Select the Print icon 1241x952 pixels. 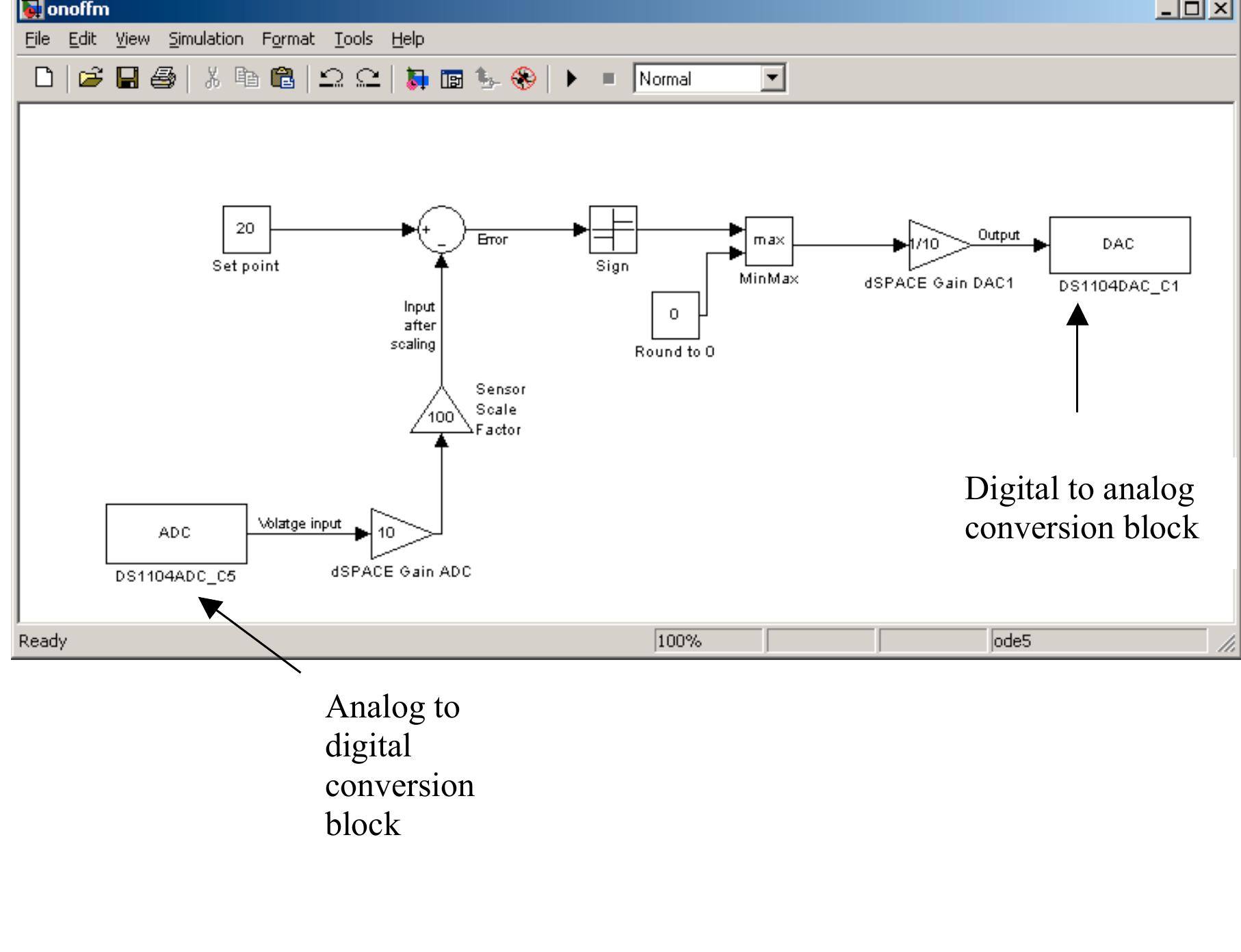pos(163,79)
